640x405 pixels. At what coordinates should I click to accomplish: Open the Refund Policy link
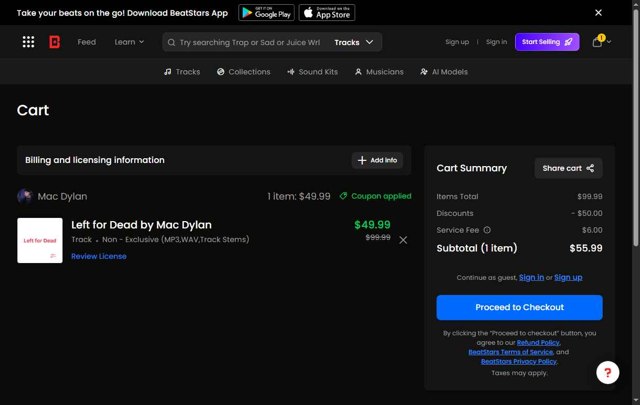538,343
